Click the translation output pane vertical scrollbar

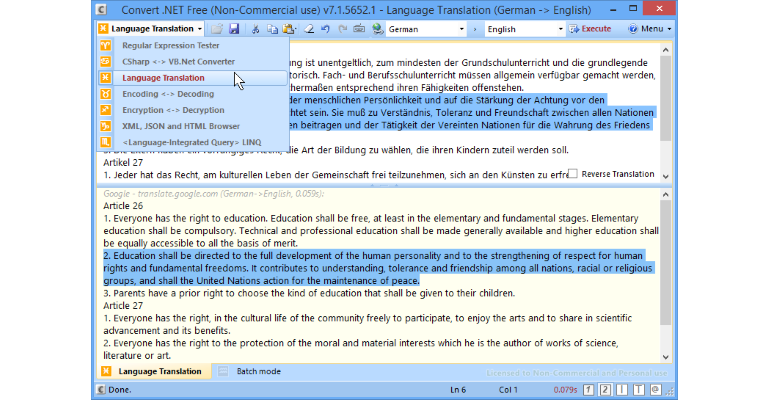click(665, 275)
